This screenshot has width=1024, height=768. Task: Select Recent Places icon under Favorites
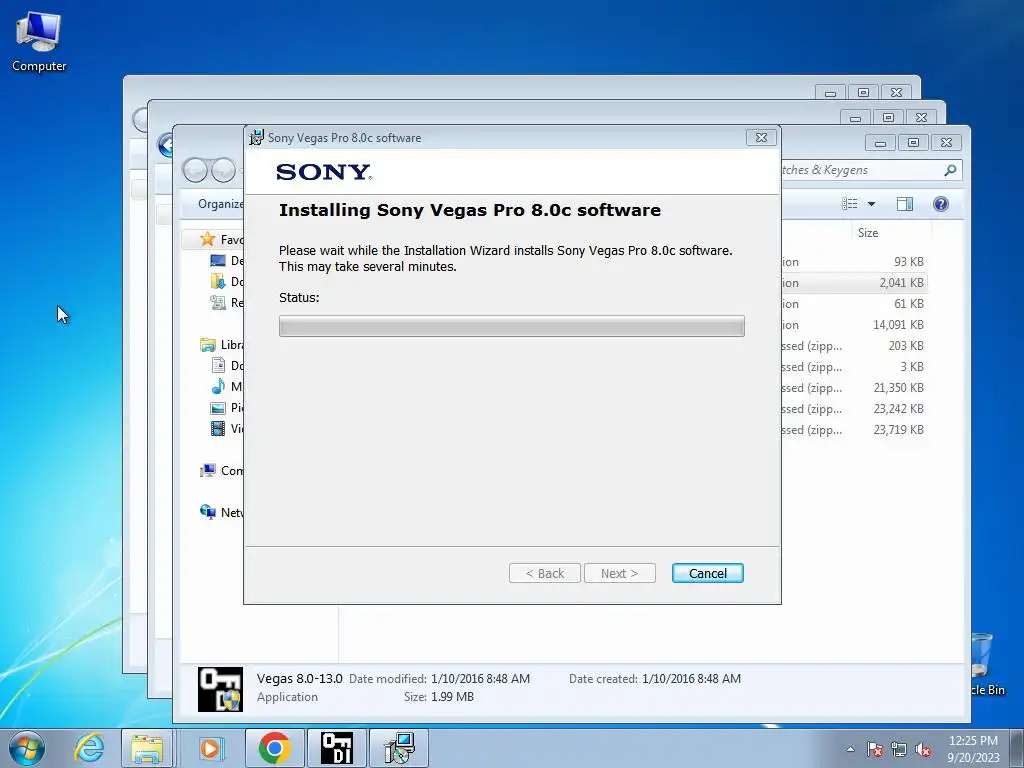tap(217, 302)
